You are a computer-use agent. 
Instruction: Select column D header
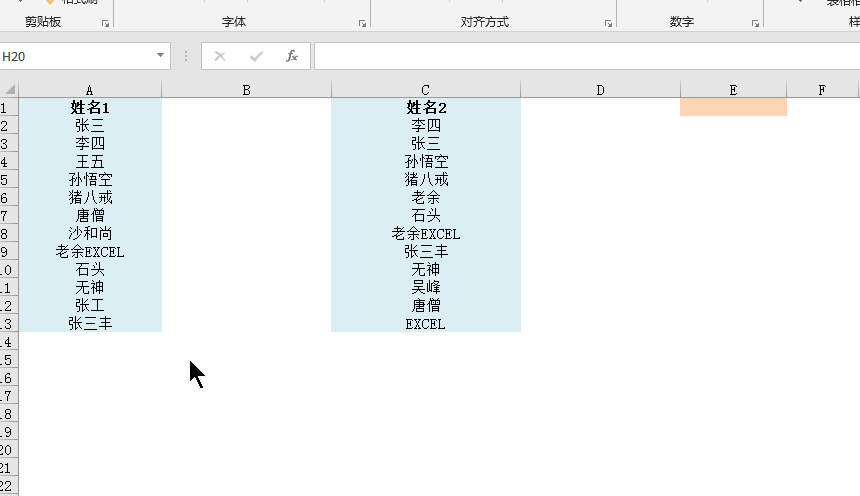click(601, 89)
